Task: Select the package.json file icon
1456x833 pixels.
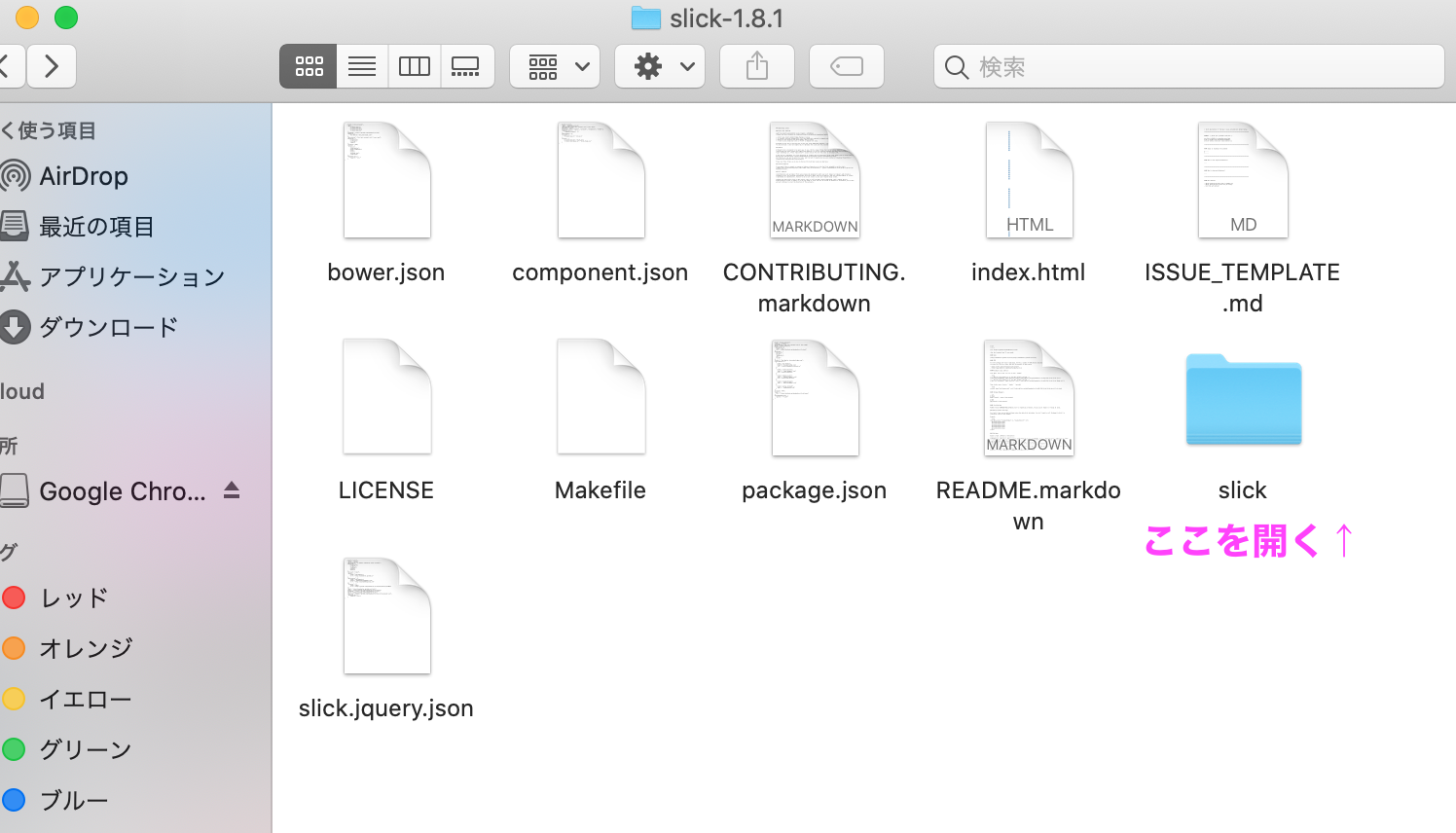Action: tap(815, 397)
